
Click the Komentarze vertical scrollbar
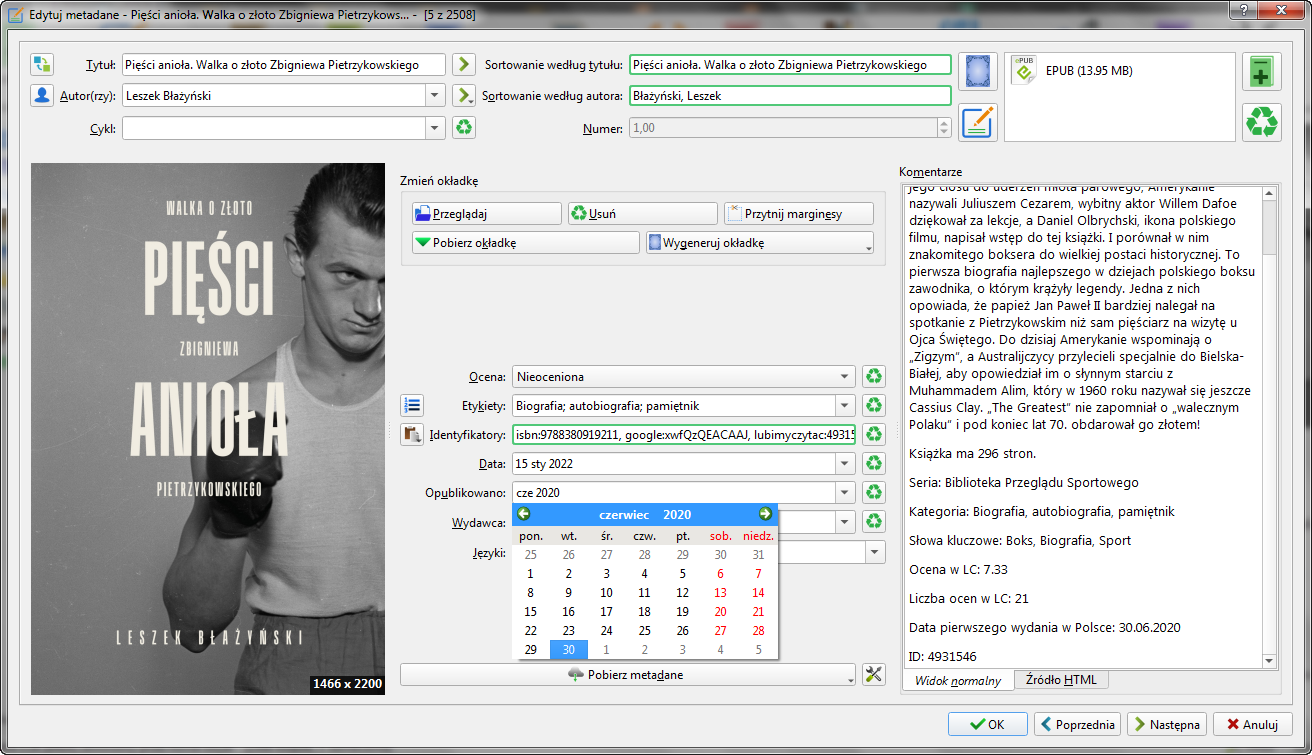click(x=1270, y=427)
